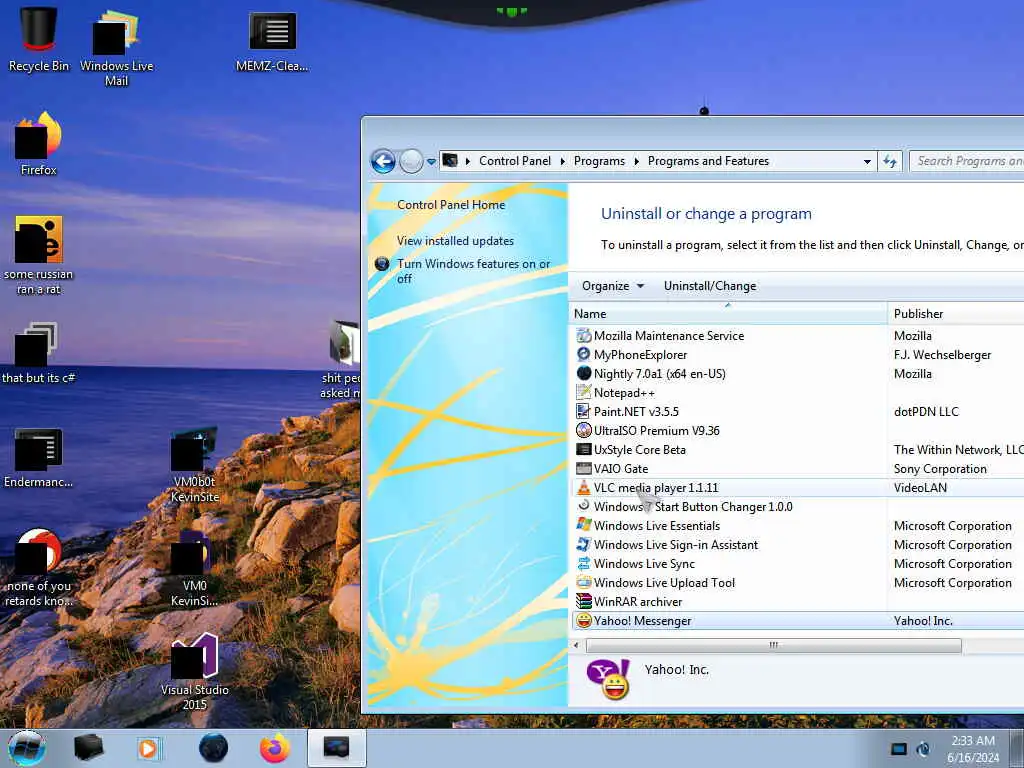Click the shield icon beside Turn Windows features

(382, 264)
